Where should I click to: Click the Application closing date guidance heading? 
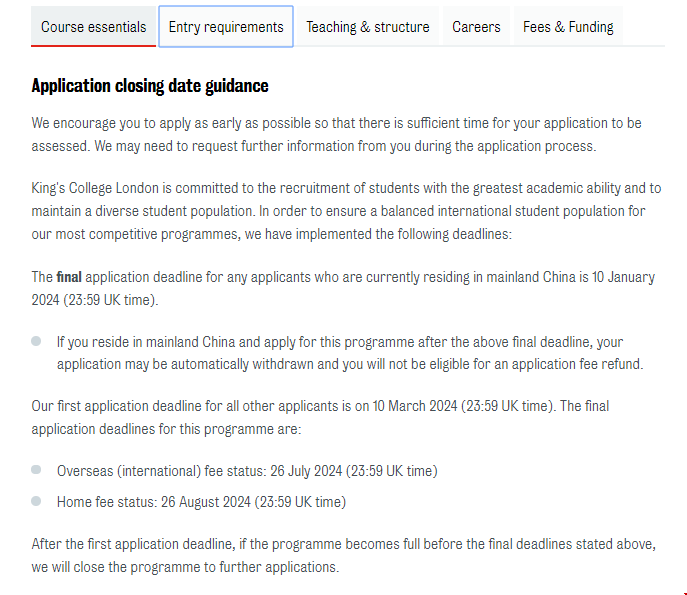click(x=150, y=86)
